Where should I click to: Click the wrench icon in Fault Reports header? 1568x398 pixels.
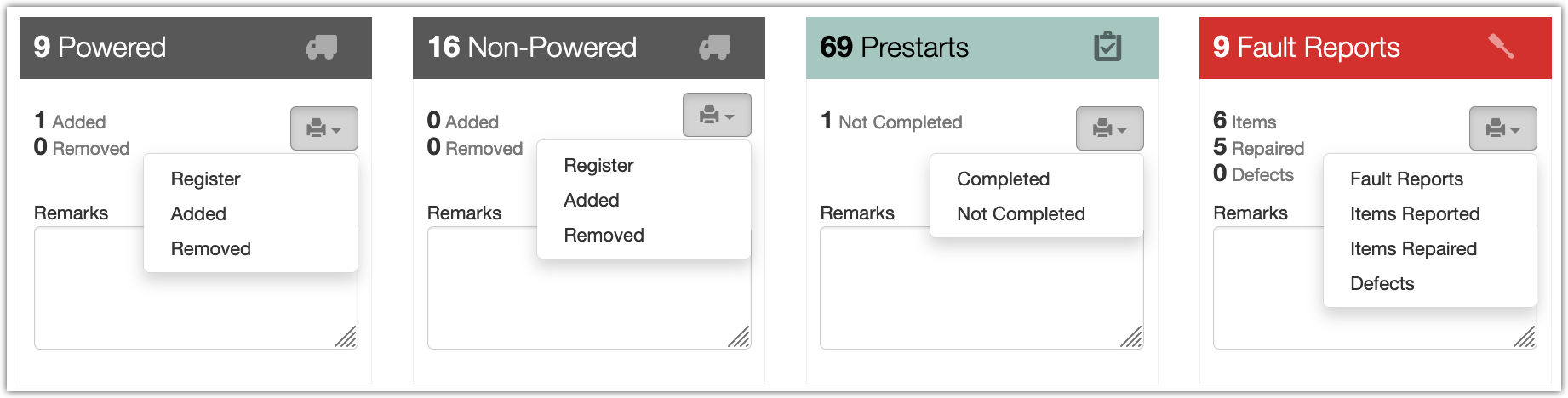1501,47
